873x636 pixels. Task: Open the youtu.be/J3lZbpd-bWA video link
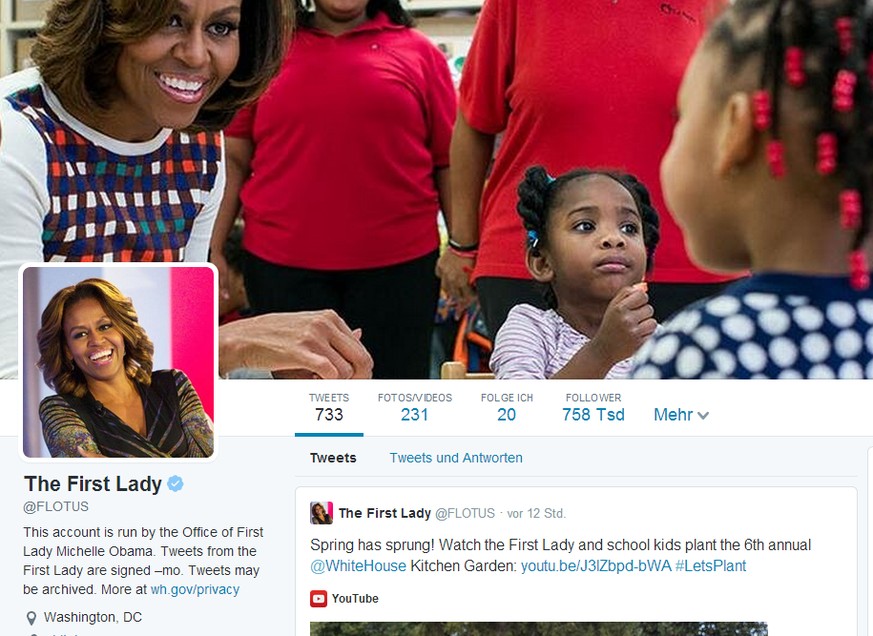click(x=596, y=566)
